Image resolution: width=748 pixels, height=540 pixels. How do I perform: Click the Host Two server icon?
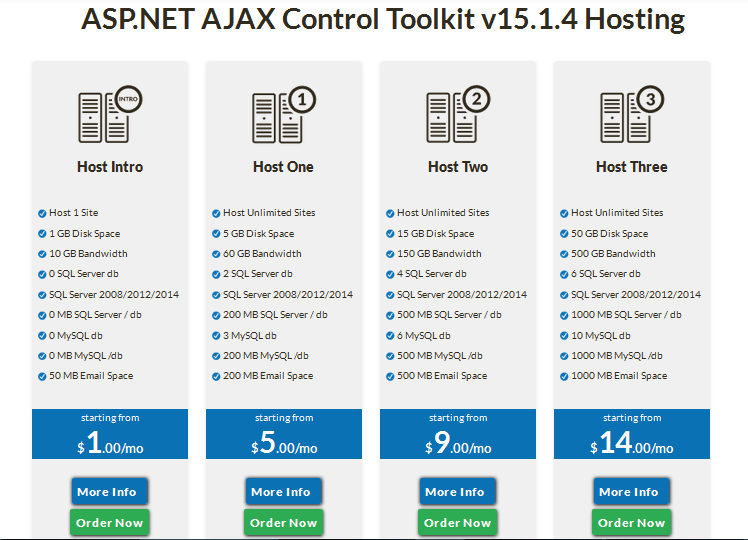[x=458, y=114]
